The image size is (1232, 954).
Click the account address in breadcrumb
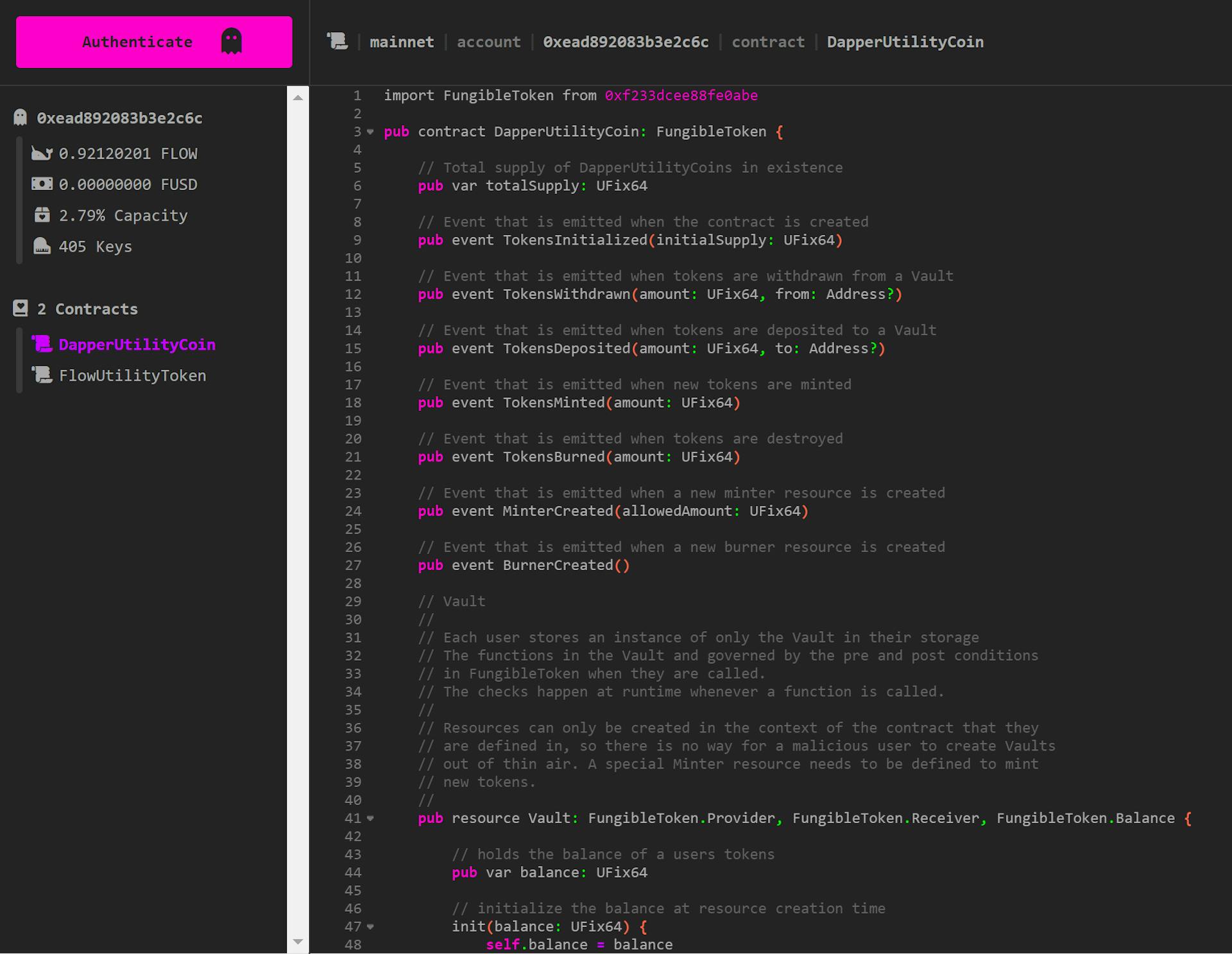coord(626,42)
